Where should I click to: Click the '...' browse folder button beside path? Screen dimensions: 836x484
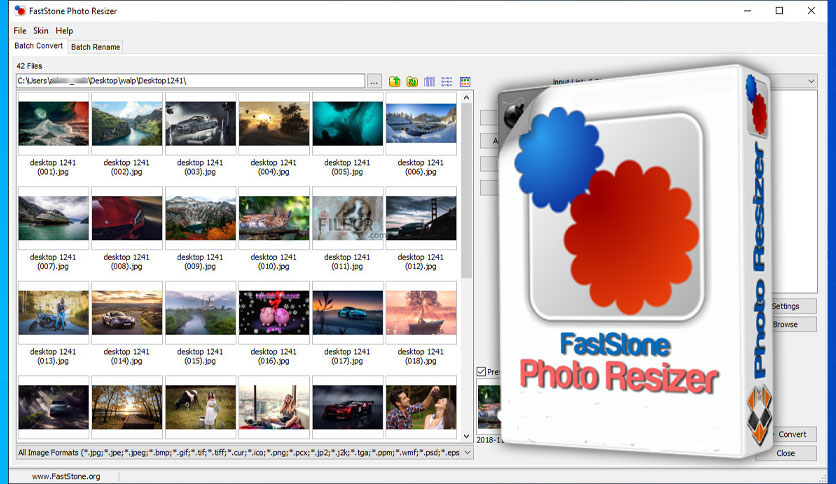374,81
